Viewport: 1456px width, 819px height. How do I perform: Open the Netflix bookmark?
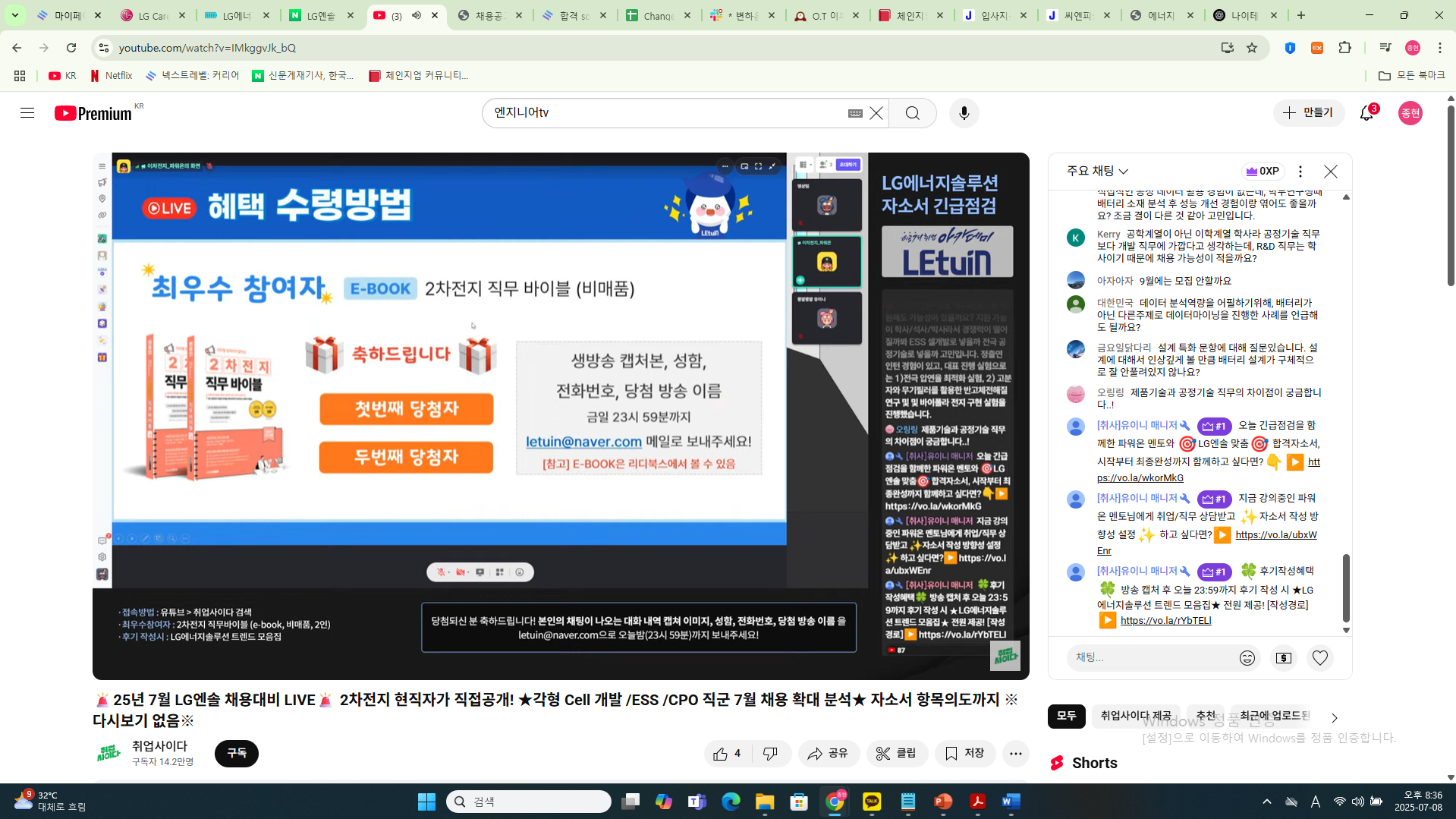coord(112,76)
